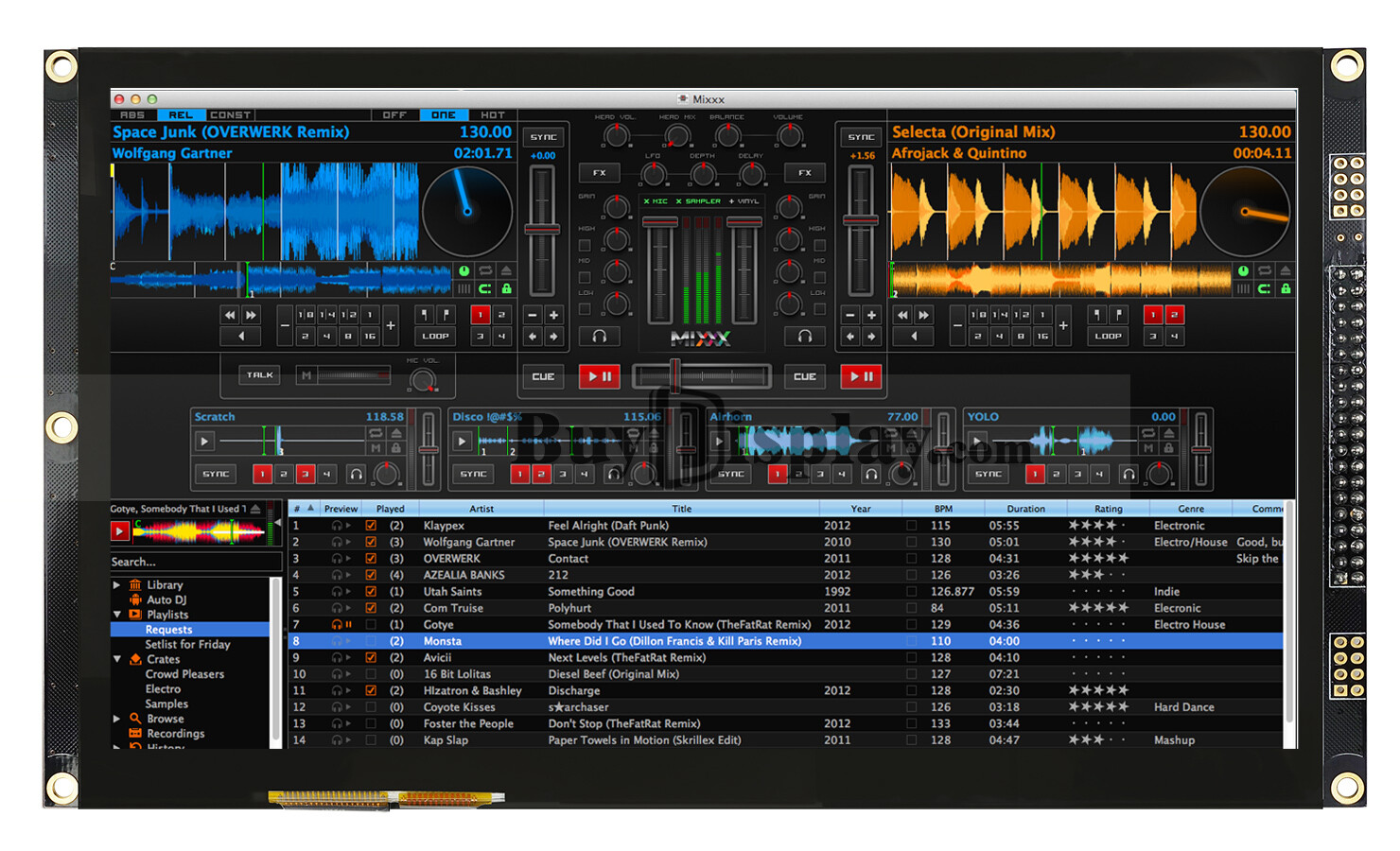Toggle headphone cue on the YOLO sampler
The width and height of the screenshot is (1400, 851).
tap(1128, 474)
